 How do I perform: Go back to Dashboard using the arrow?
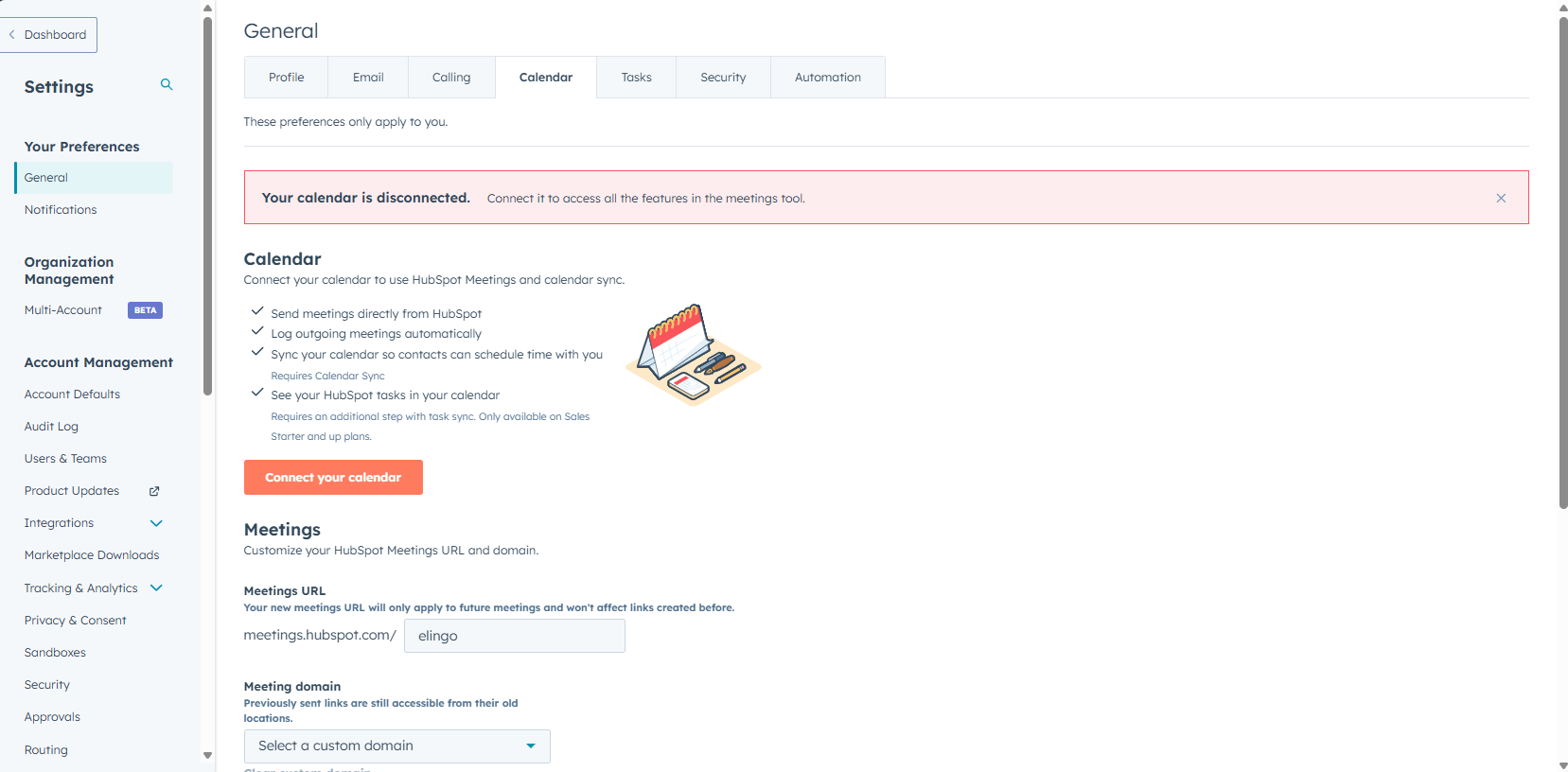click(x=12, y=35)
